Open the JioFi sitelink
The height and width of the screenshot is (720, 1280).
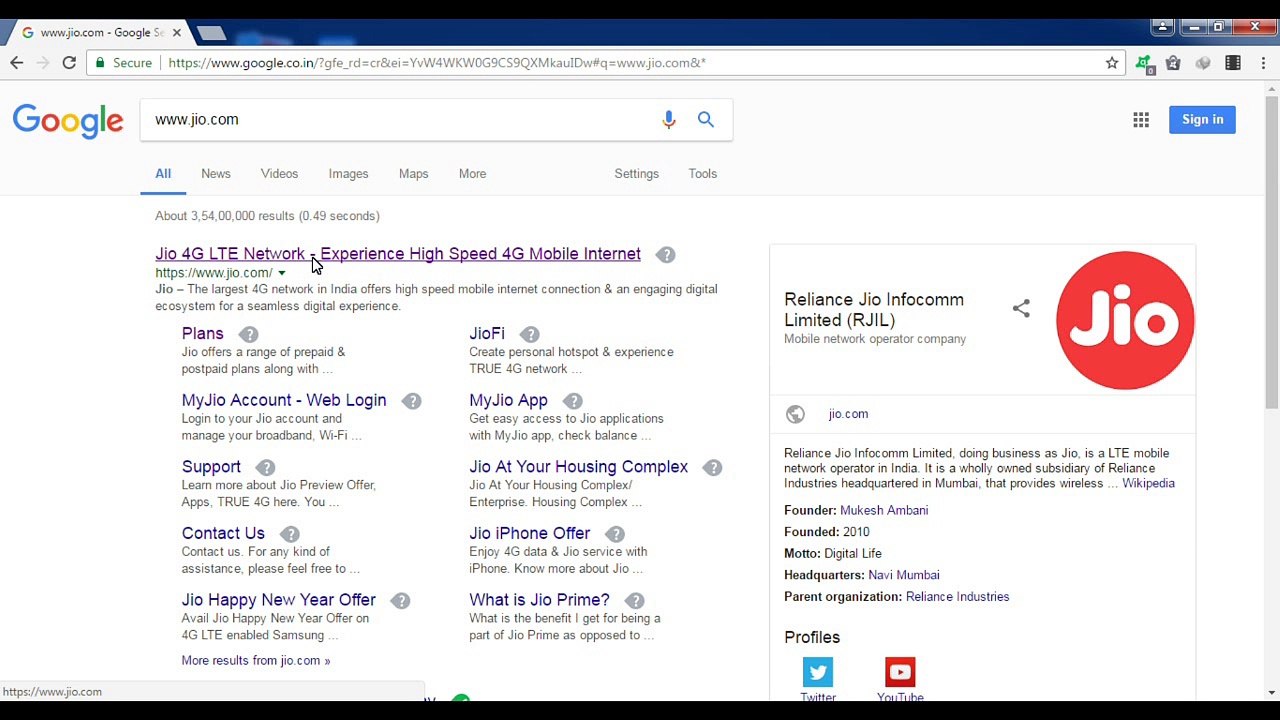487,333
